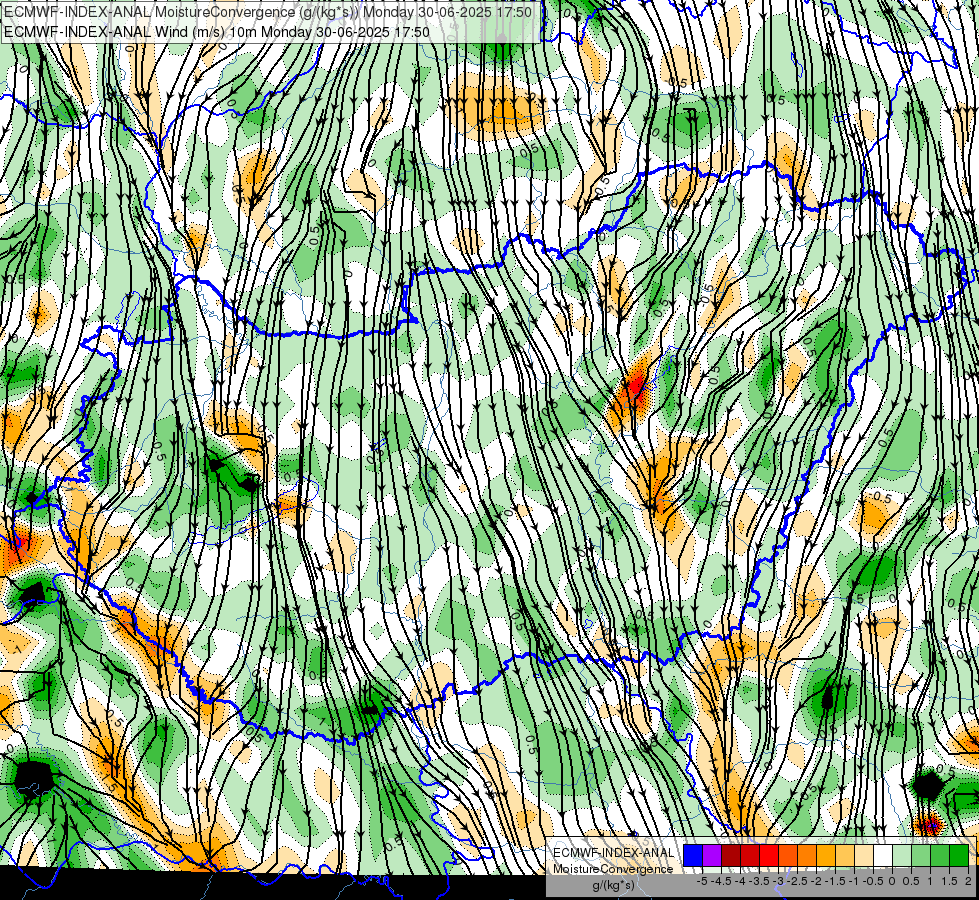The width and height of the screenshot is (979, 900).
Task: Click the '-5' tick label in the legend
Action: coord(702,881)
